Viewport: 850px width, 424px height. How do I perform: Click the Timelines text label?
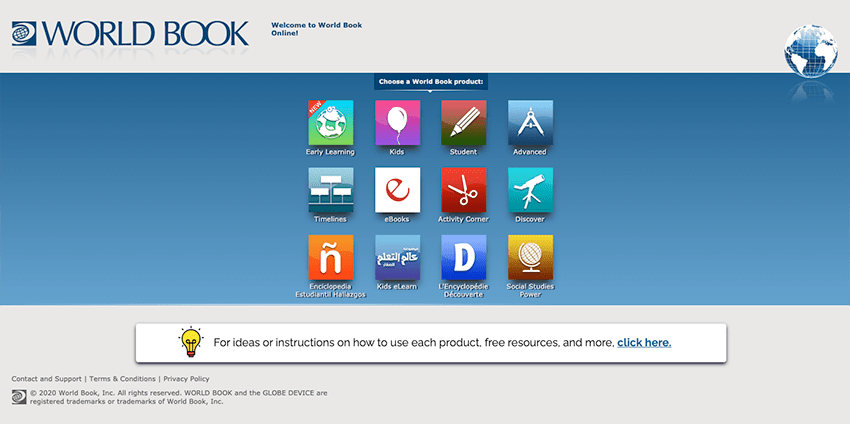point(330,219)
